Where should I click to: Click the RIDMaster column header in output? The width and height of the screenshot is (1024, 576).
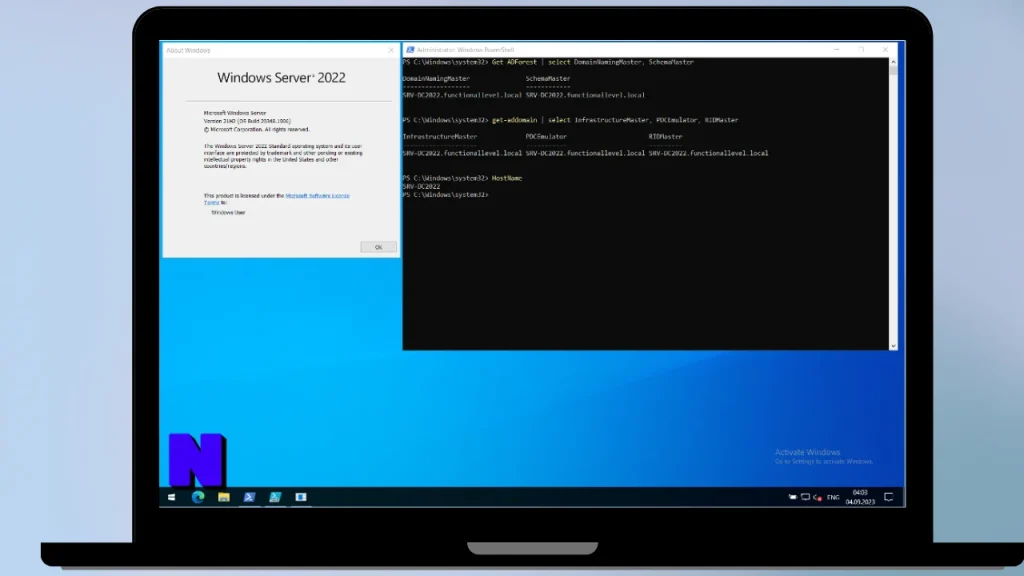(x=665, y=136)
